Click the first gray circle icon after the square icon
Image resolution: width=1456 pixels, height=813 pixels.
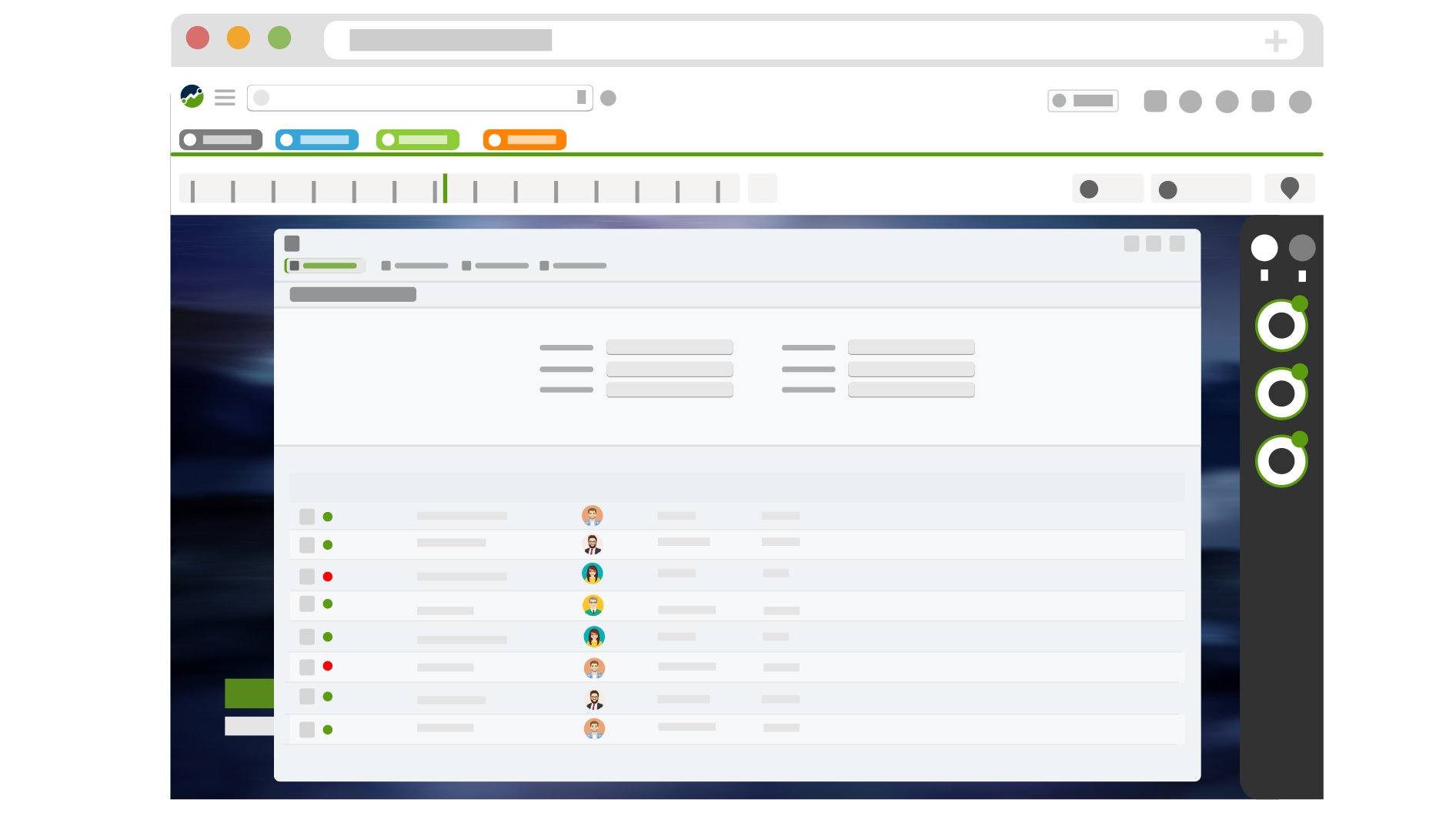(x=1191, y=102)
